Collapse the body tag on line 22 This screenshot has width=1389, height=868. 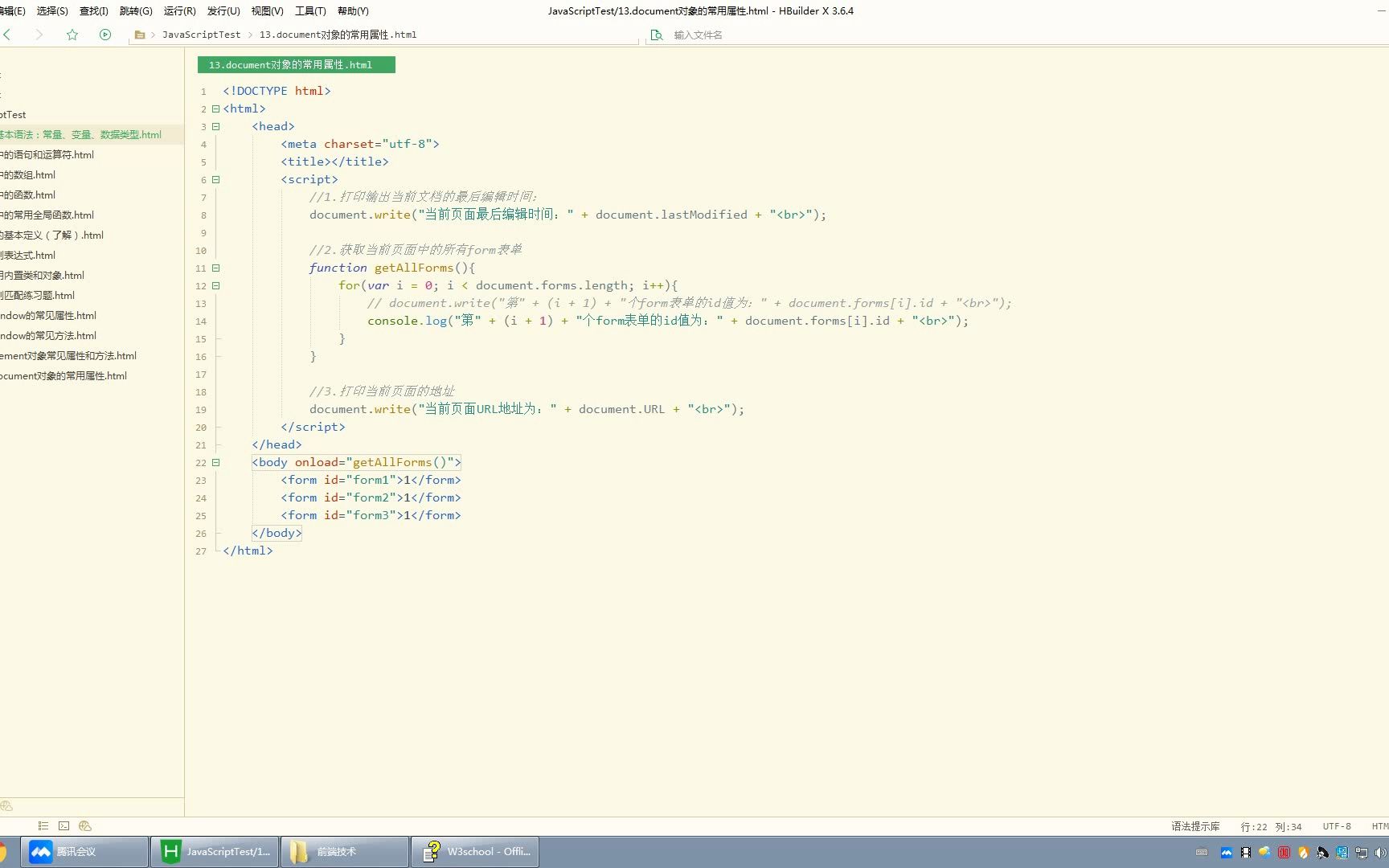(x=215, y=462)
